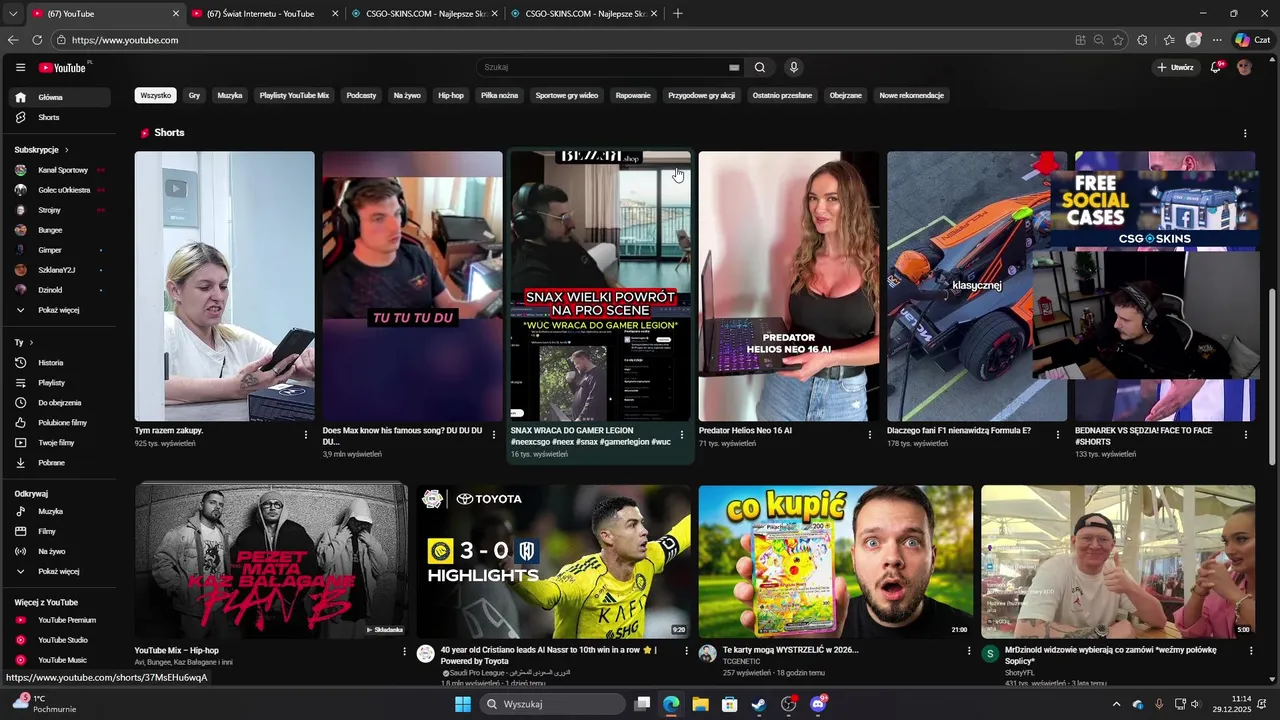
Task: Go to Główna home in sidebar
Action: [62, 97]
